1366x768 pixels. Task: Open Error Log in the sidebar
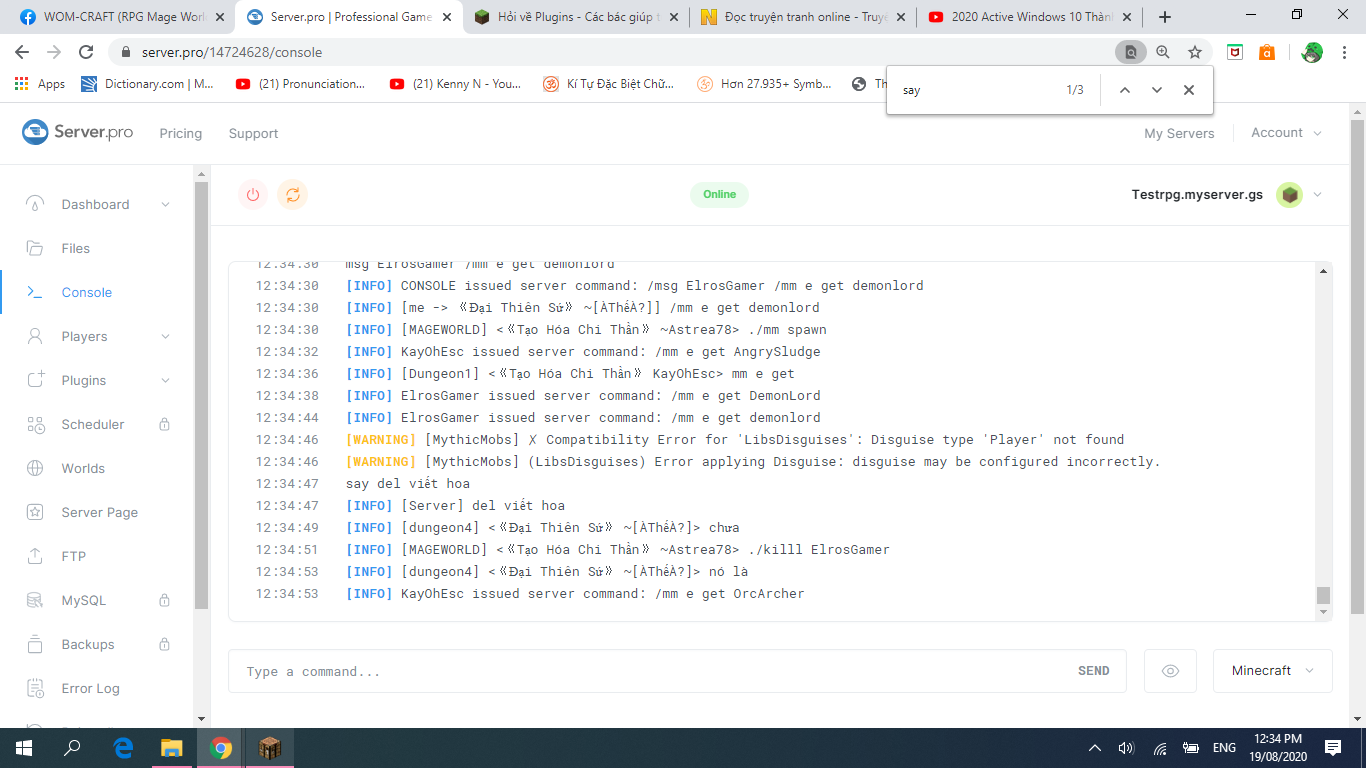90,688
